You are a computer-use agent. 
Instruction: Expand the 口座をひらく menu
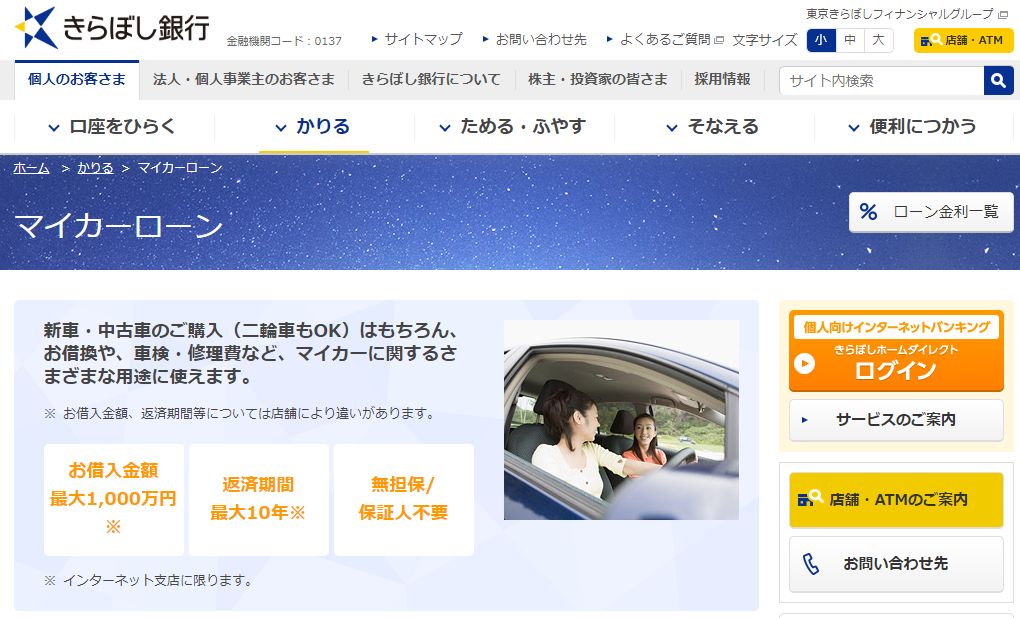[x=113, y=126]
